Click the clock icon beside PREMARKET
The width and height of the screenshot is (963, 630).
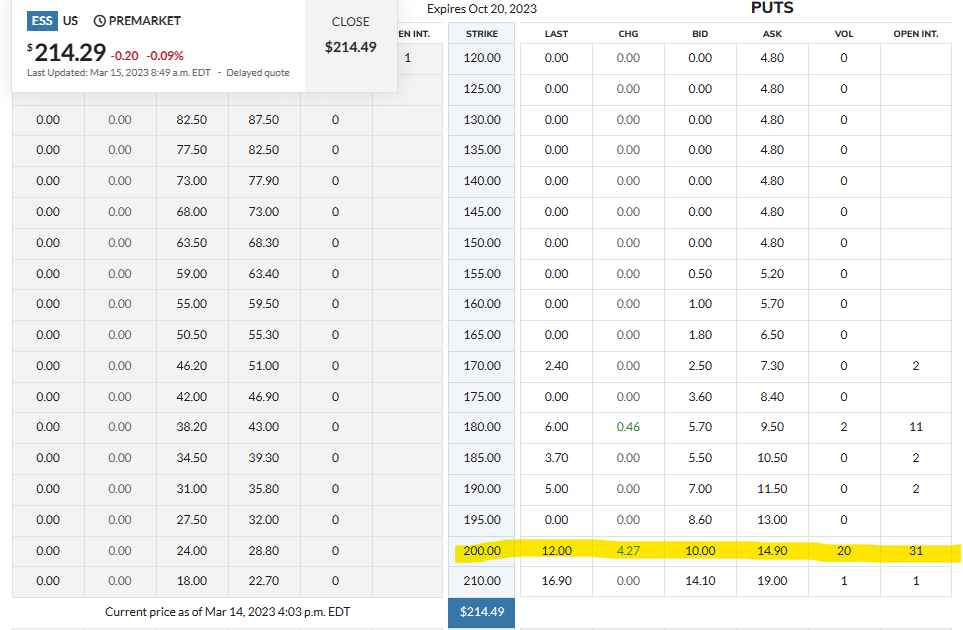click(x=99, y=21)
